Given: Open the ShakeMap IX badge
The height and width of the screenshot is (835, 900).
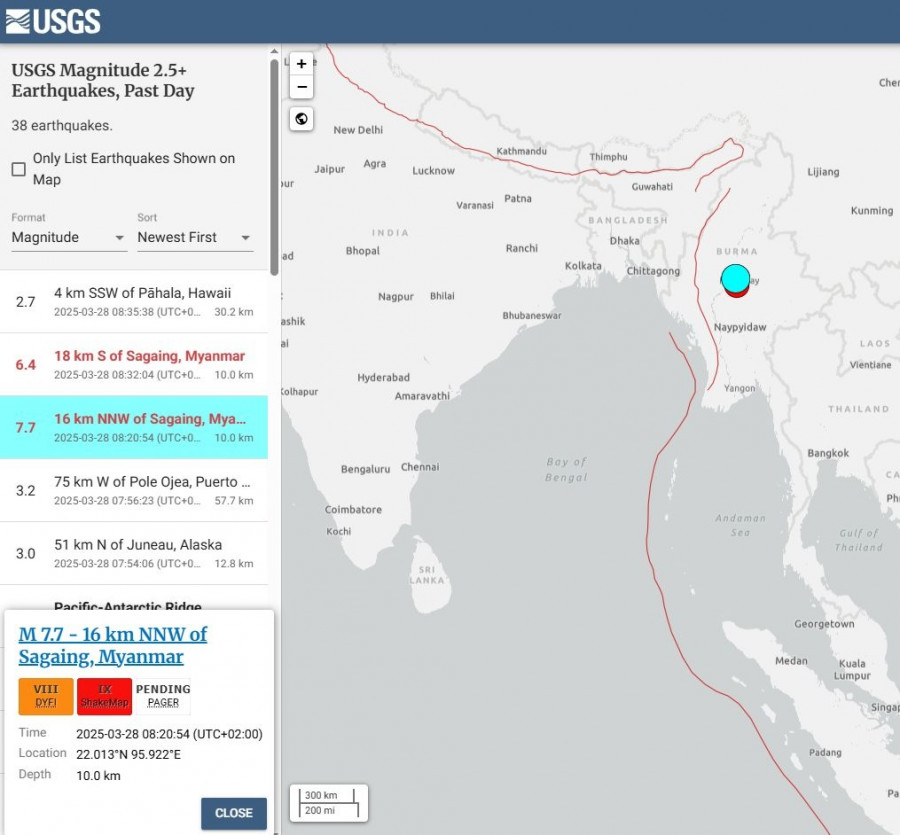Looking at the screenshot, I should [x=104, y=696].
